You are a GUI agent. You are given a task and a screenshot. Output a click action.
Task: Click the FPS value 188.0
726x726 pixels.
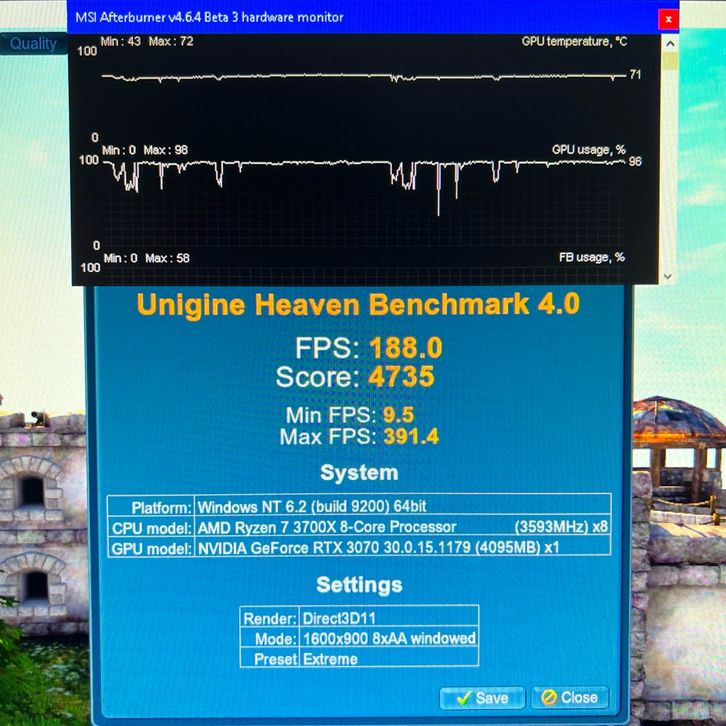click(x=405, y=348)
